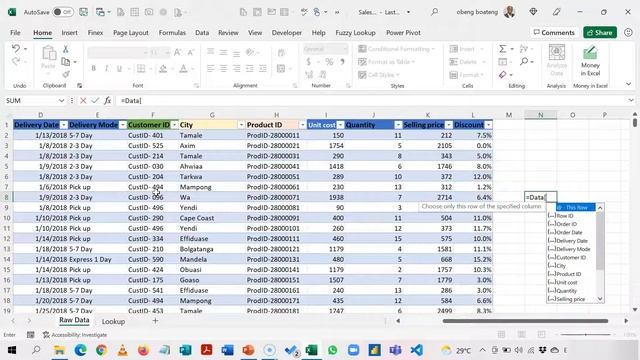Open the Fuzzy Lookup tab
The width and height of the screenshot is (640, 360).
point(356,33)
